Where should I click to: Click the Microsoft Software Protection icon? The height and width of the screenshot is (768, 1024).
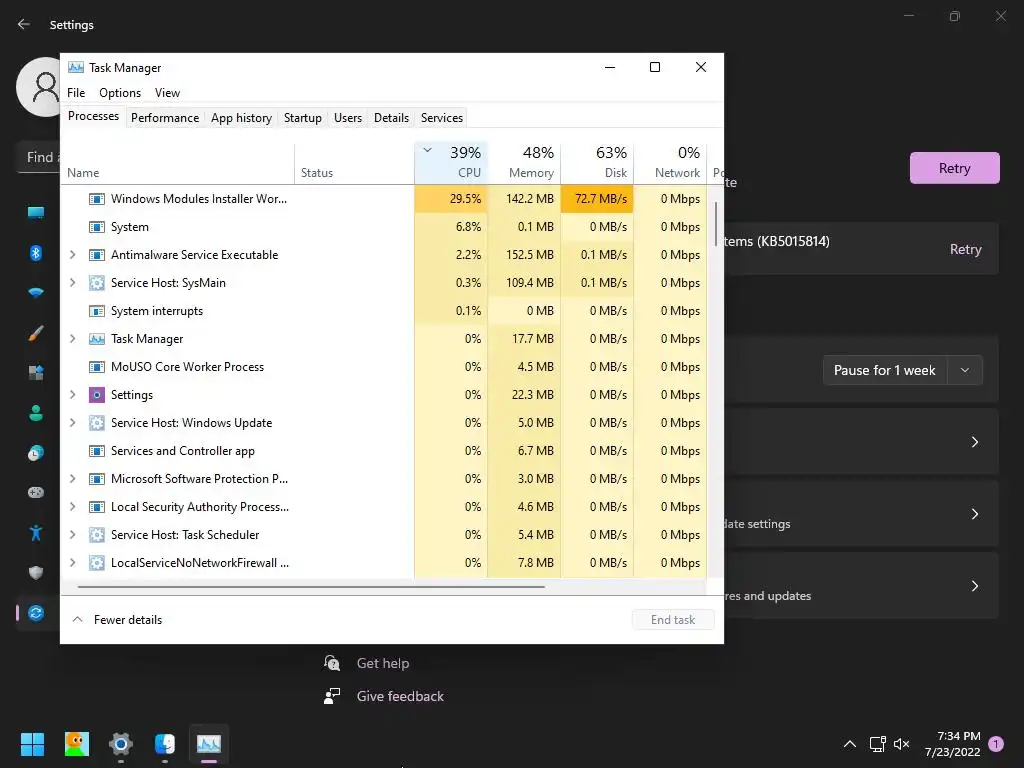(x=97, y=479)
